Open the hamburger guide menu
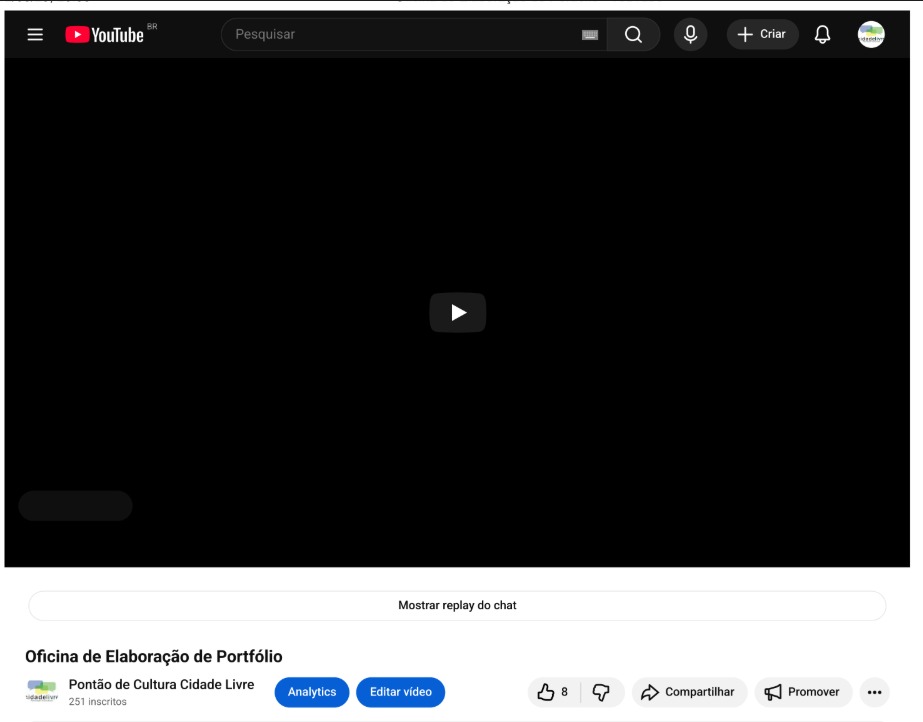Image resolution: width=923 pixels, height=722 pixels. pos(35,35)
